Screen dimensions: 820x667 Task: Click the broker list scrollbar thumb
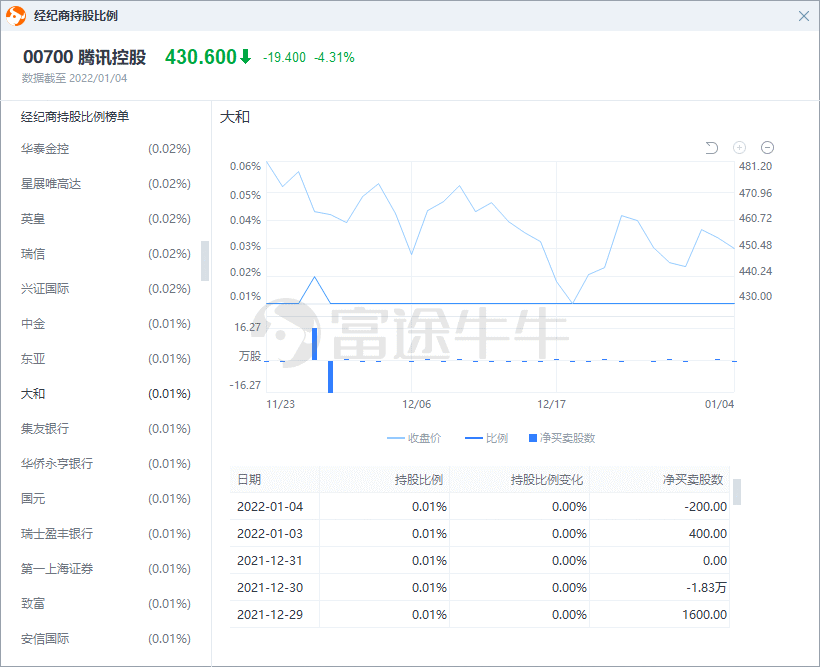[205, 260]
